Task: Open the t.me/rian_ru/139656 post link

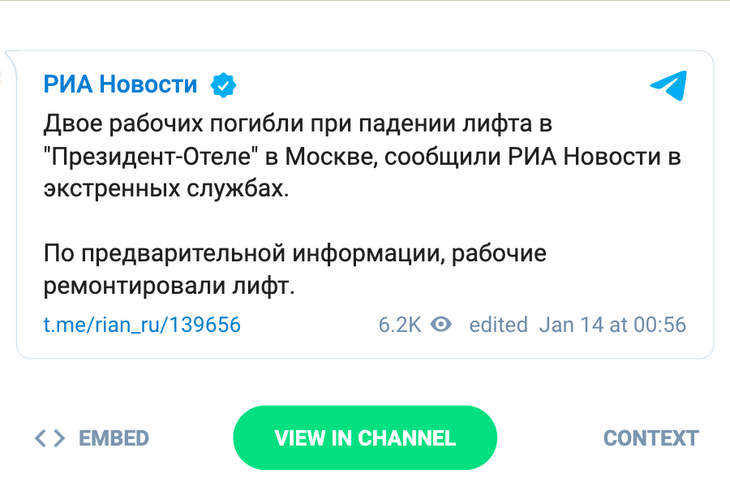Action: 142,325
